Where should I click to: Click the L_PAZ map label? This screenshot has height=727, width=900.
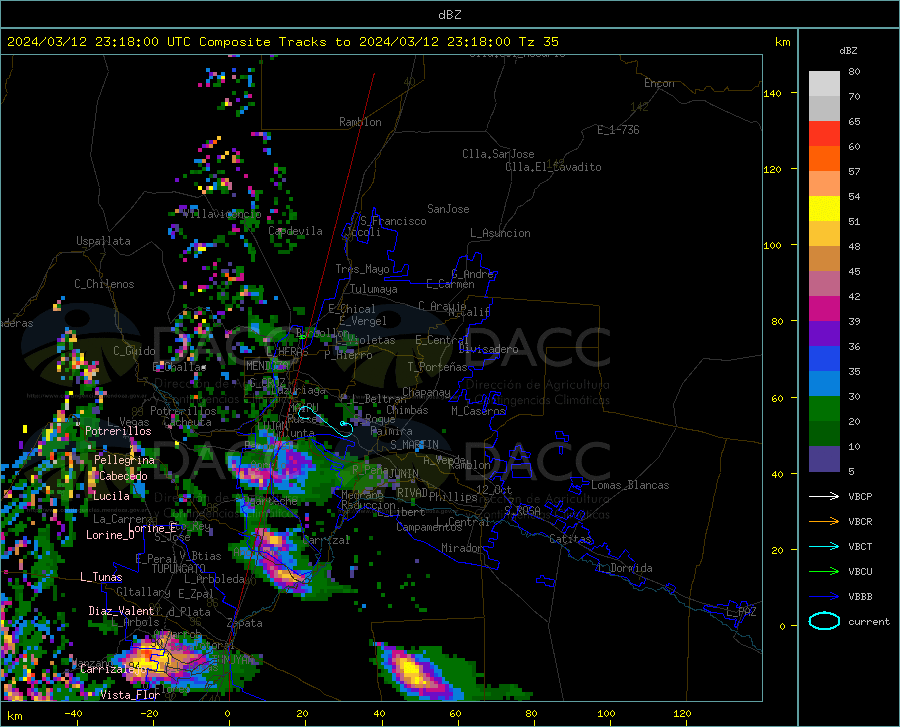point(741,612)
